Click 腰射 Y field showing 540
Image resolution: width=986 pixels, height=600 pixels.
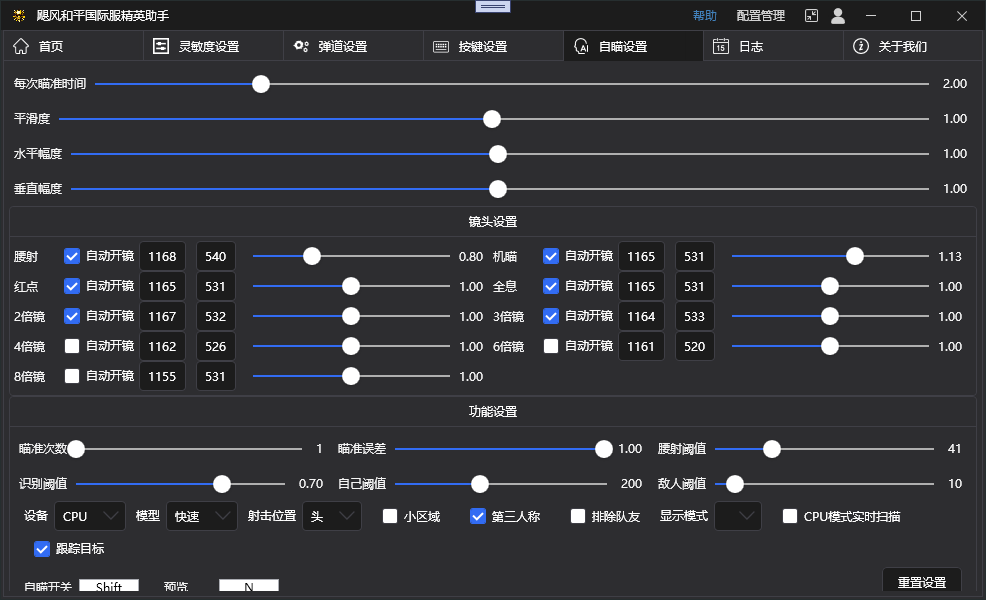(216, 256)
